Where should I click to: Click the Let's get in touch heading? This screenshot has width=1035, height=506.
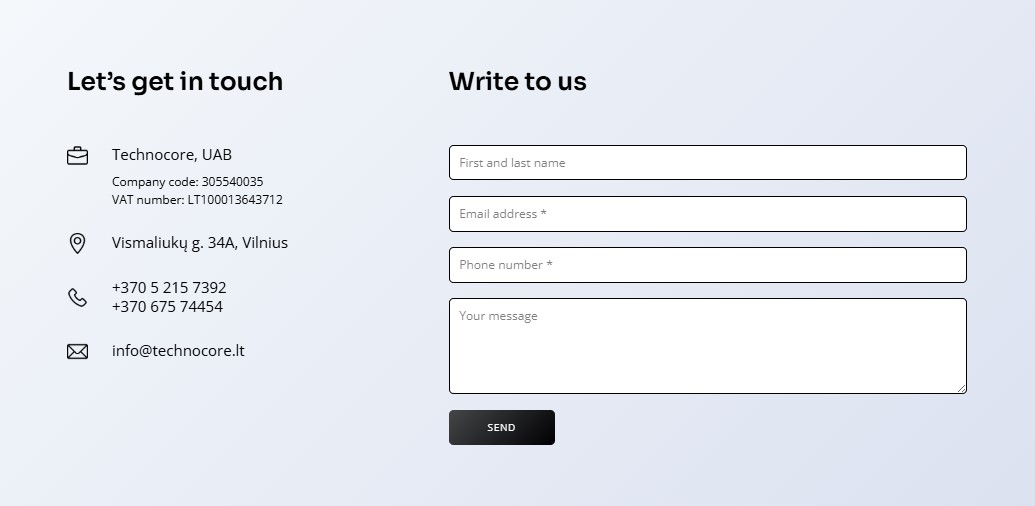175,82
